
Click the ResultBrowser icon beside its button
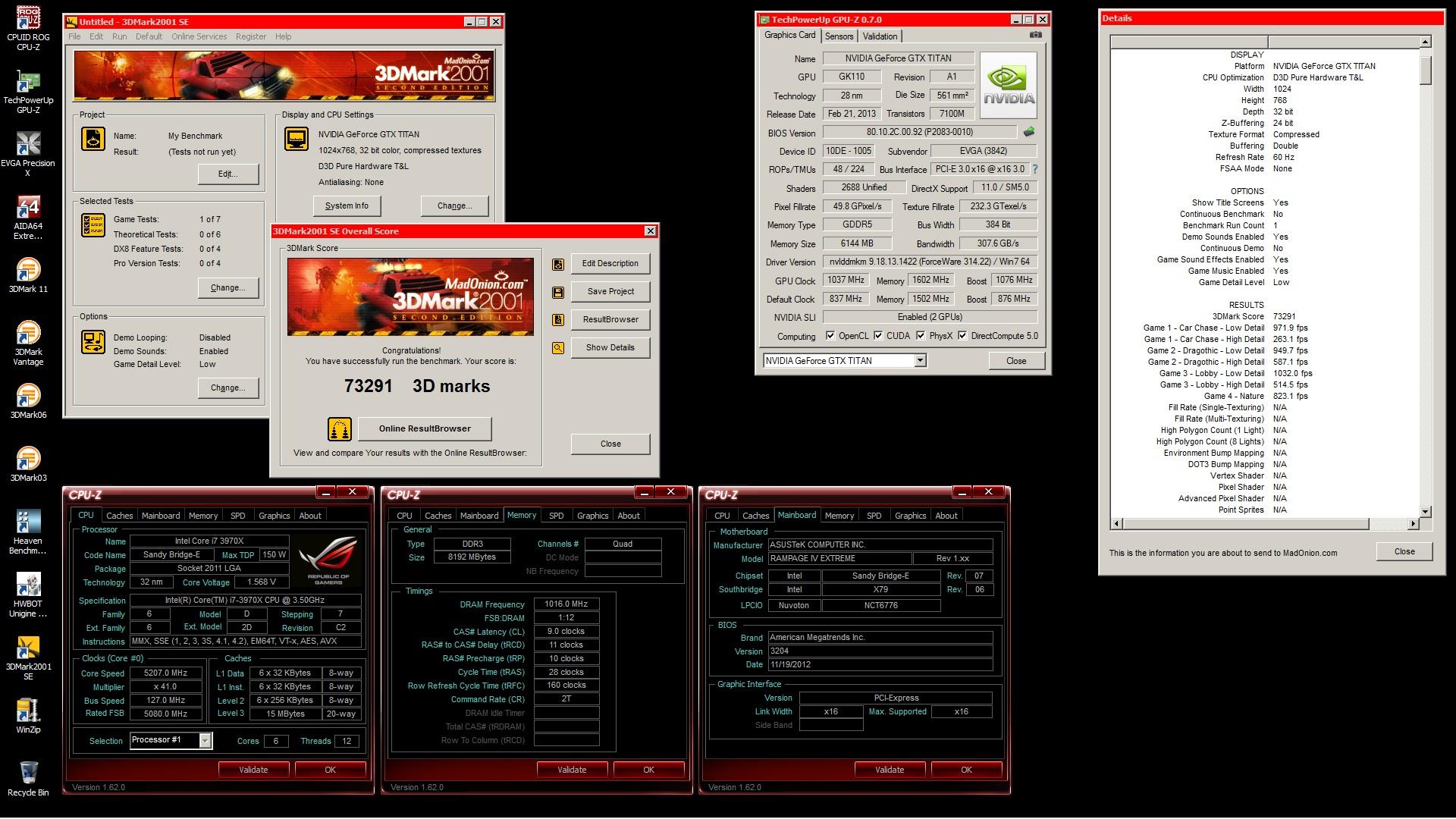pos(558,320)
